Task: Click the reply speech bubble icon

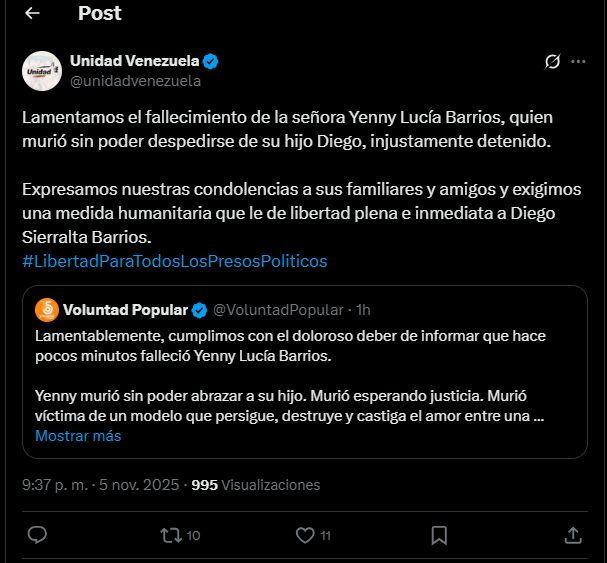Action: 37,535
